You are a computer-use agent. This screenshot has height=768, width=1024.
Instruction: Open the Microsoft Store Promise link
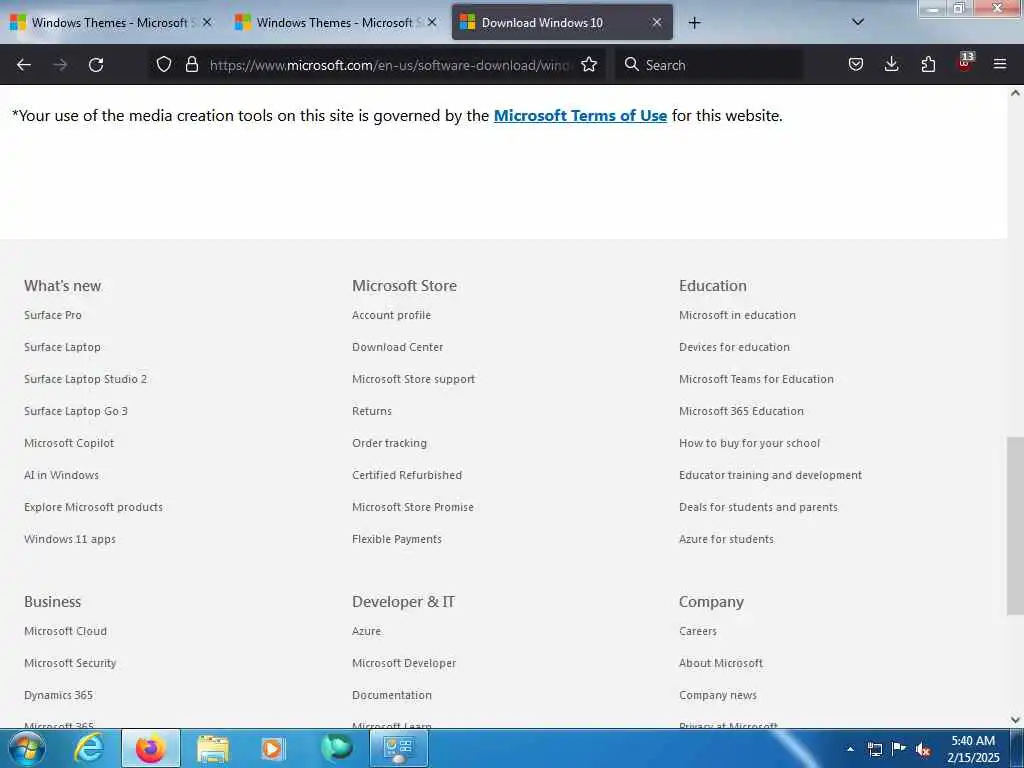point(413,507)
